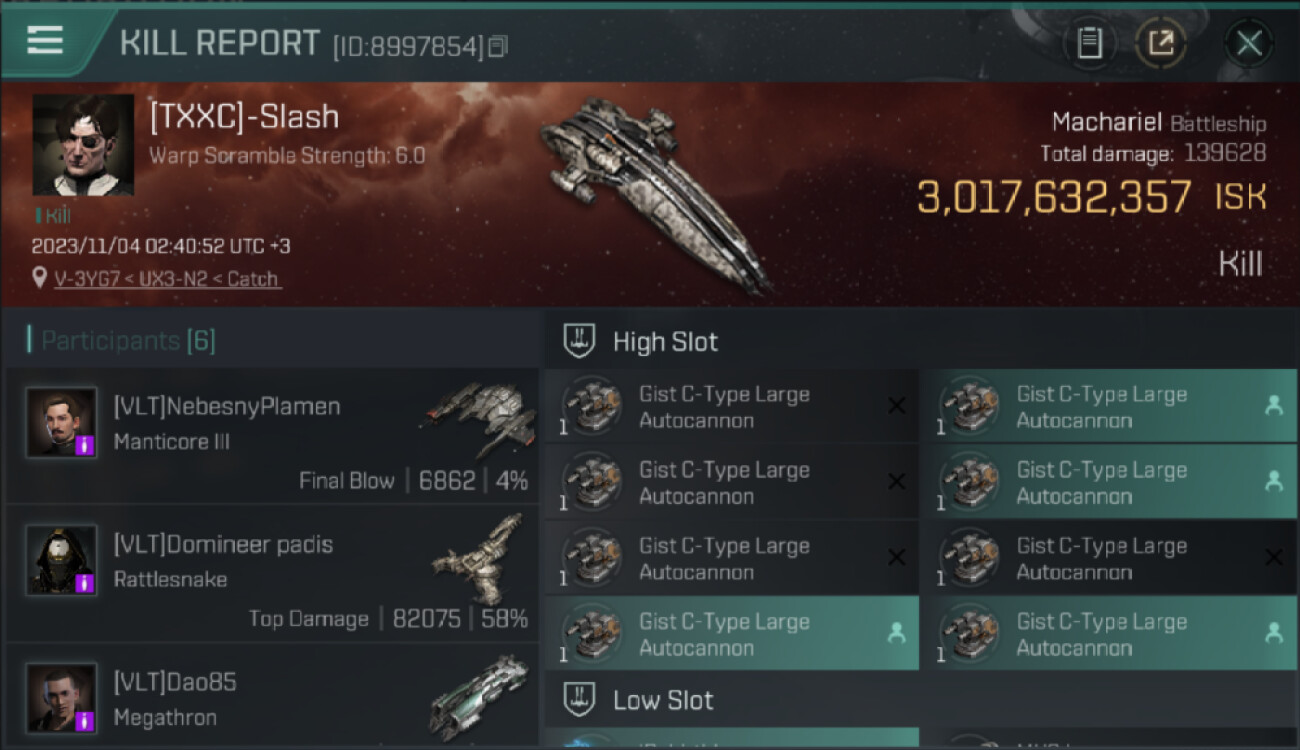The width and height of the screenshot is (1300, 750).
Task: Click Dao85's pilot portrait
Action: [62, 698]
